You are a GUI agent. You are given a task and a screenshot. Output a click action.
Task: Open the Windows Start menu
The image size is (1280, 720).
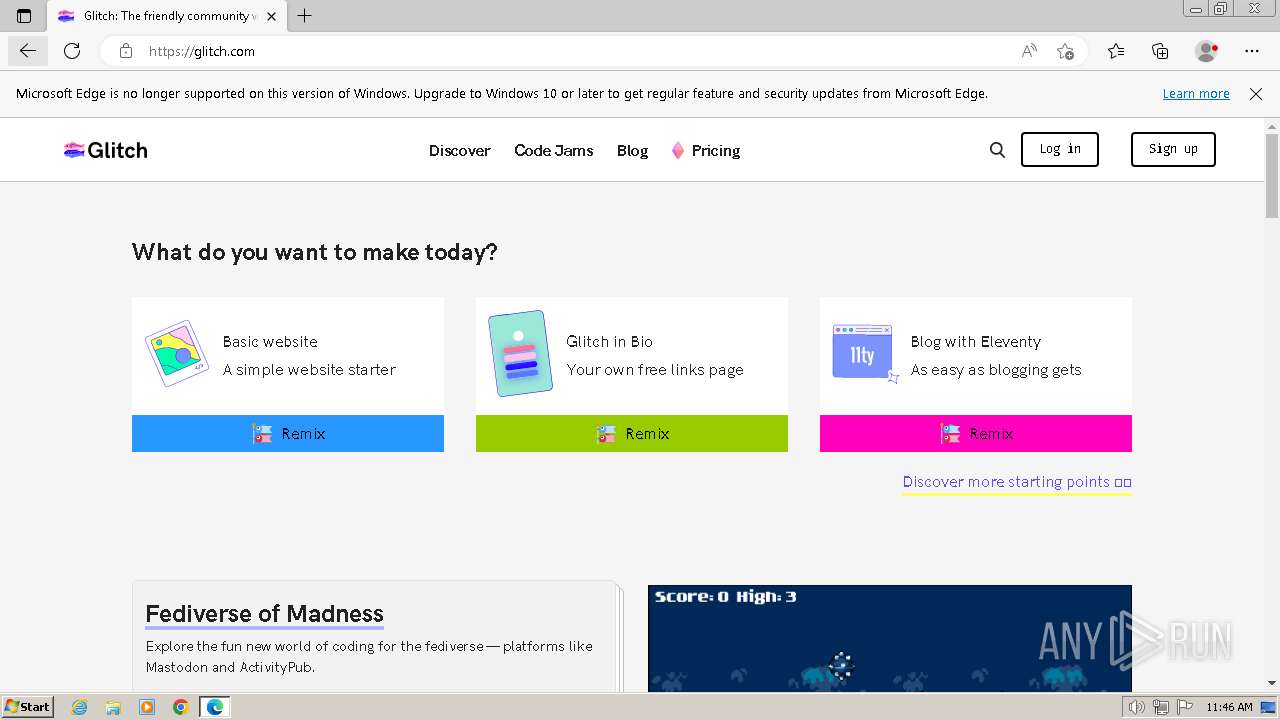27,707
